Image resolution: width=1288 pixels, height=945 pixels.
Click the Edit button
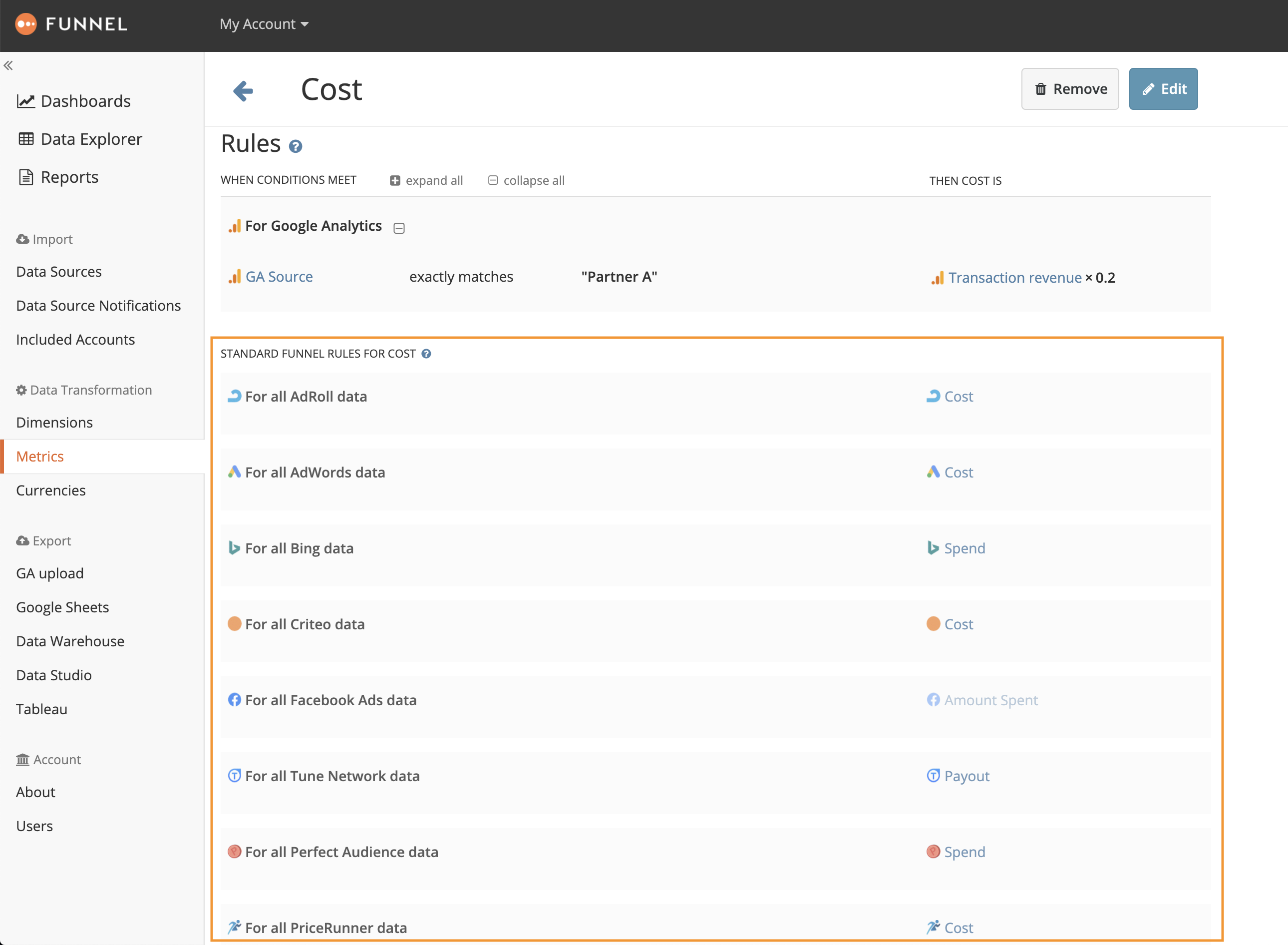[x=1163, y=89]
